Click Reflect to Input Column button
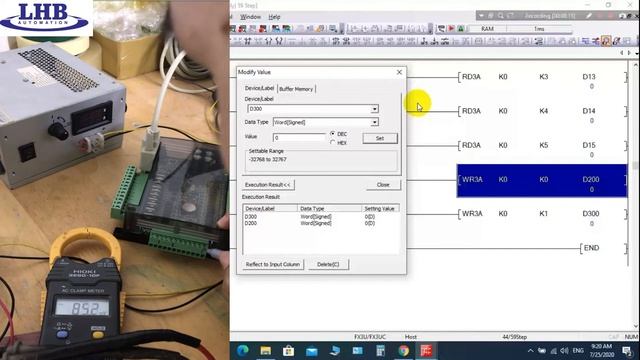The width and height of the screenshot is (640, 360). tap(273, 264)
